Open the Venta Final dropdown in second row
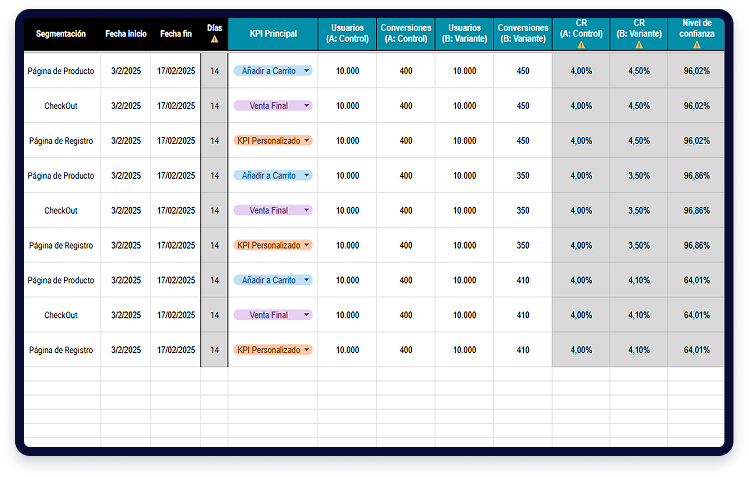Viewport: 749px width, 477px height. click(307, 106)
